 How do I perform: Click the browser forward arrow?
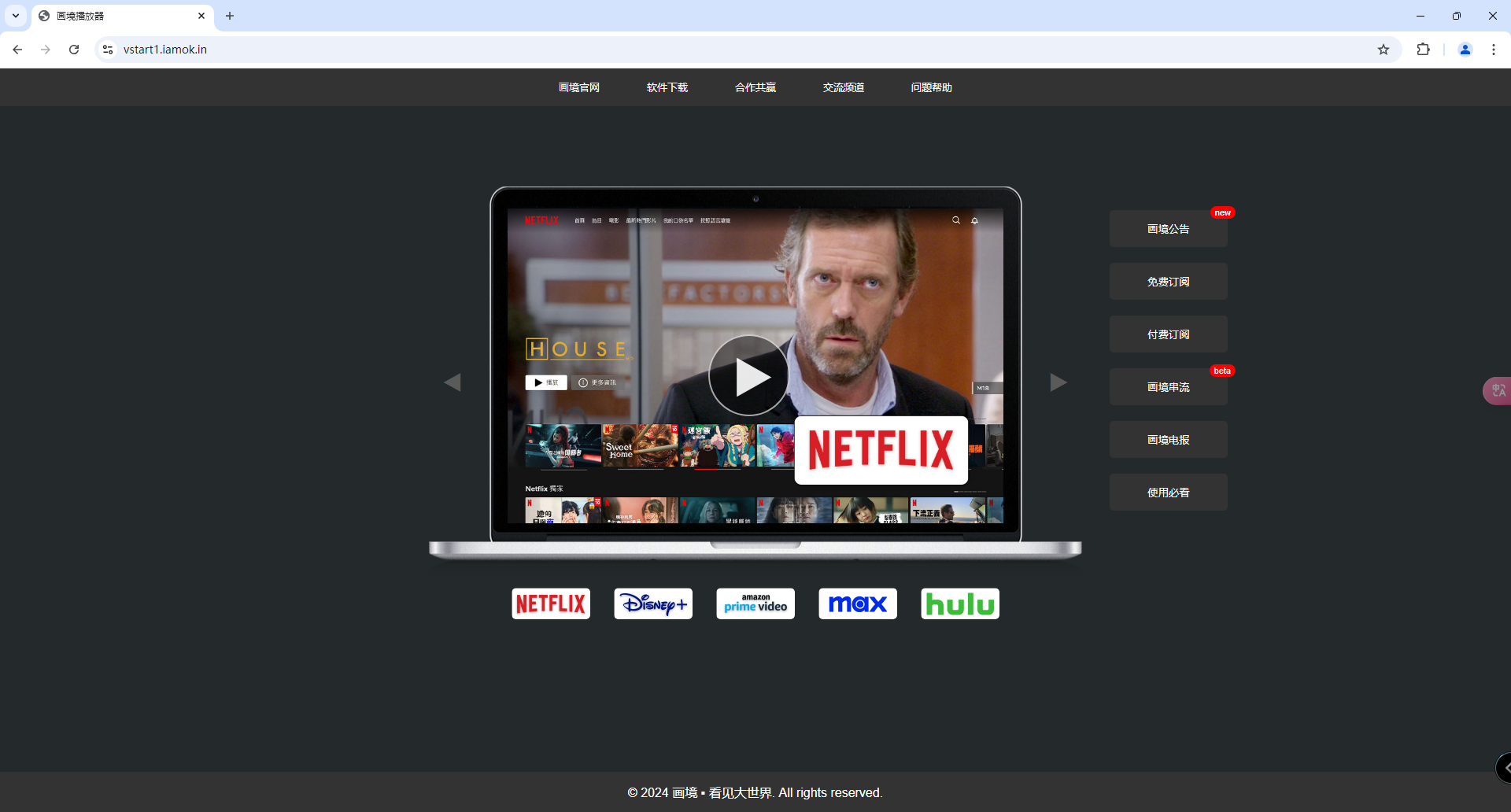[46, 50]
